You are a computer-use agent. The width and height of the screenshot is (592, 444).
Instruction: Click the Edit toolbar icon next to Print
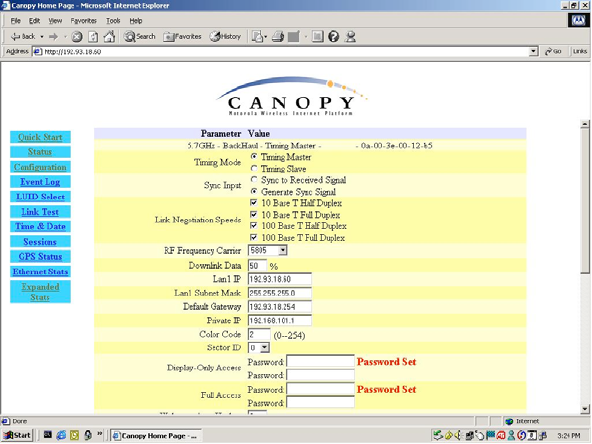click(x=293, y=37)
